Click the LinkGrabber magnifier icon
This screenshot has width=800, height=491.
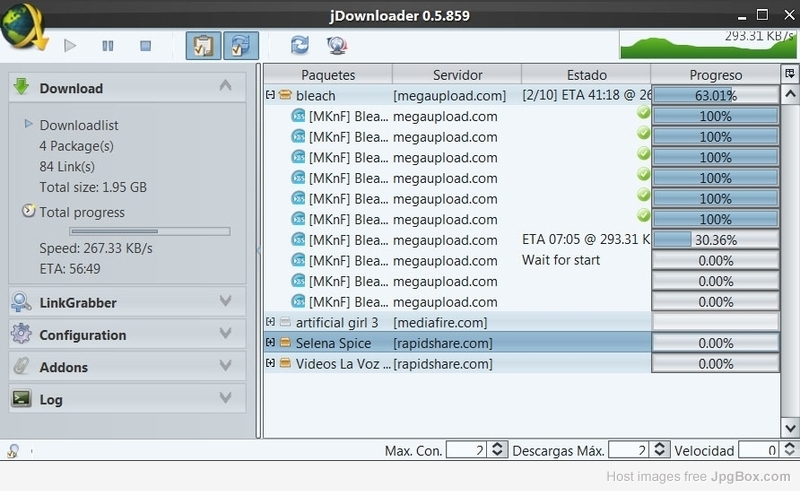coord(21,302)
